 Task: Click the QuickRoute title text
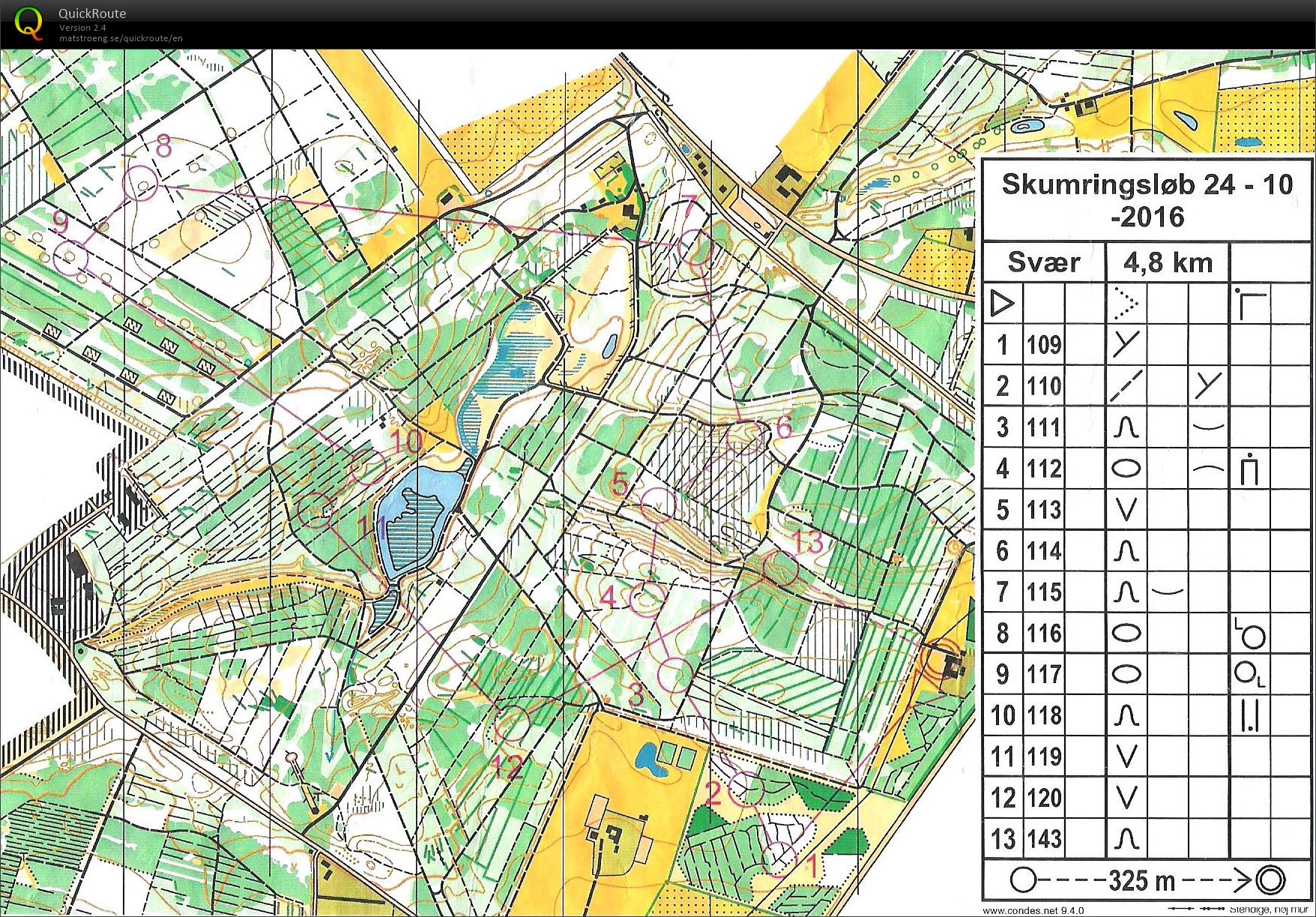click(x=92, y=13)
